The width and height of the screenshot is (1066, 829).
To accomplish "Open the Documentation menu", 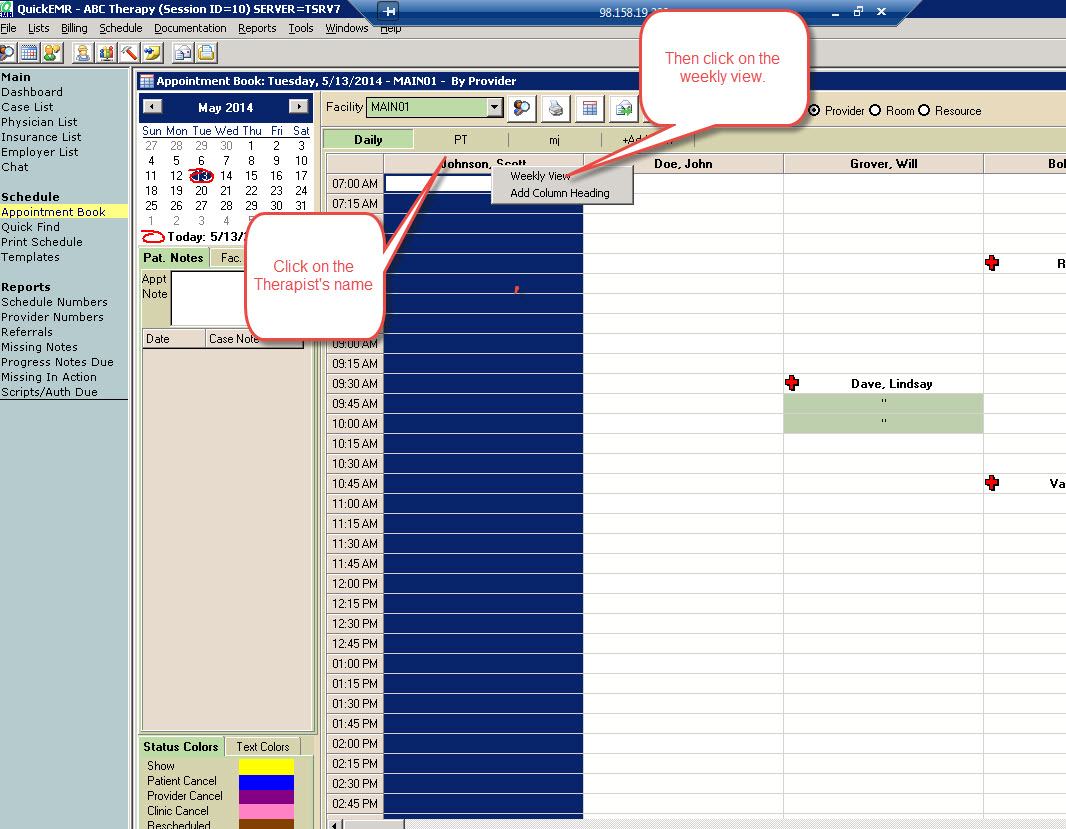I will tap(190, 28).
